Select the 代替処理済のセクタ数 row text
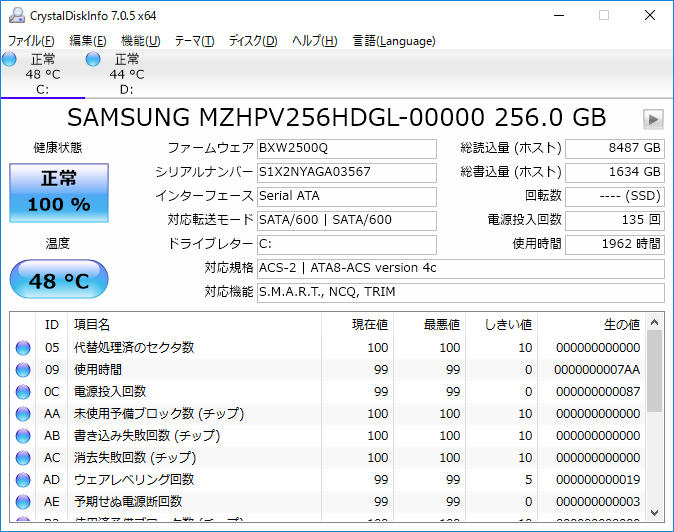 [134, 348]
